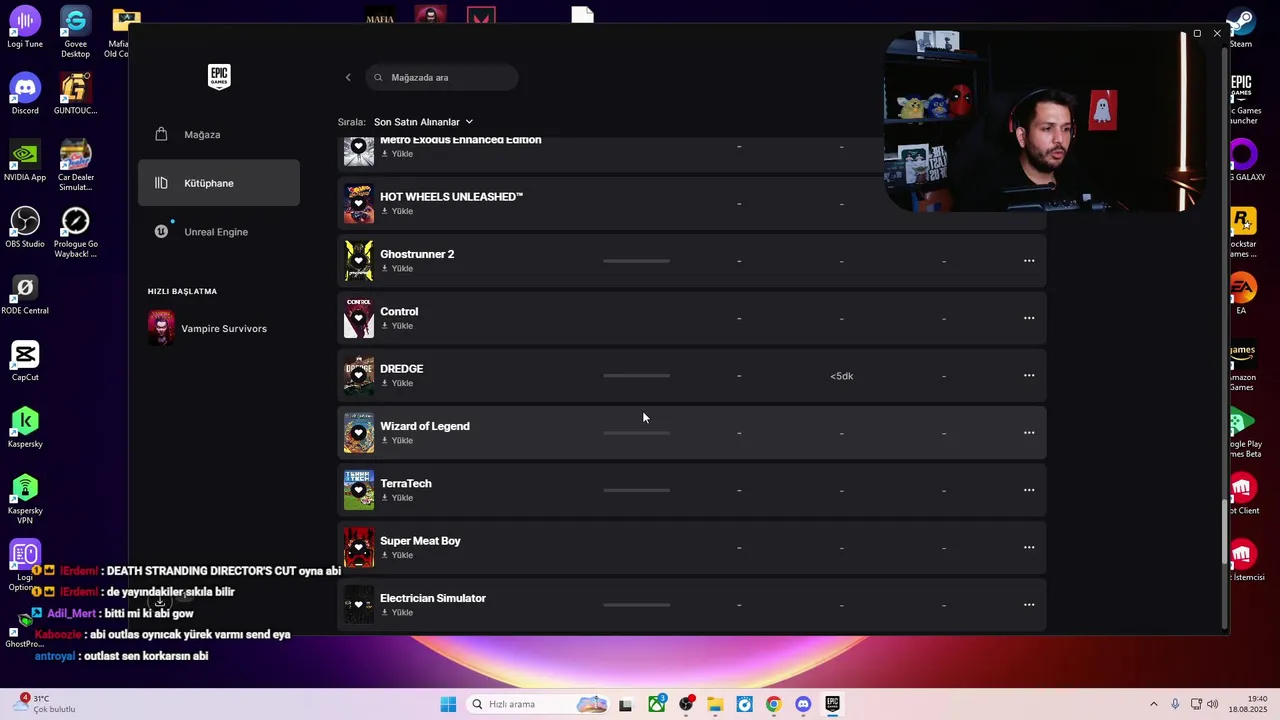Screen dimensions: 1280x720
Task: Click Yükle under DREDGE
Action: [397, 383]
